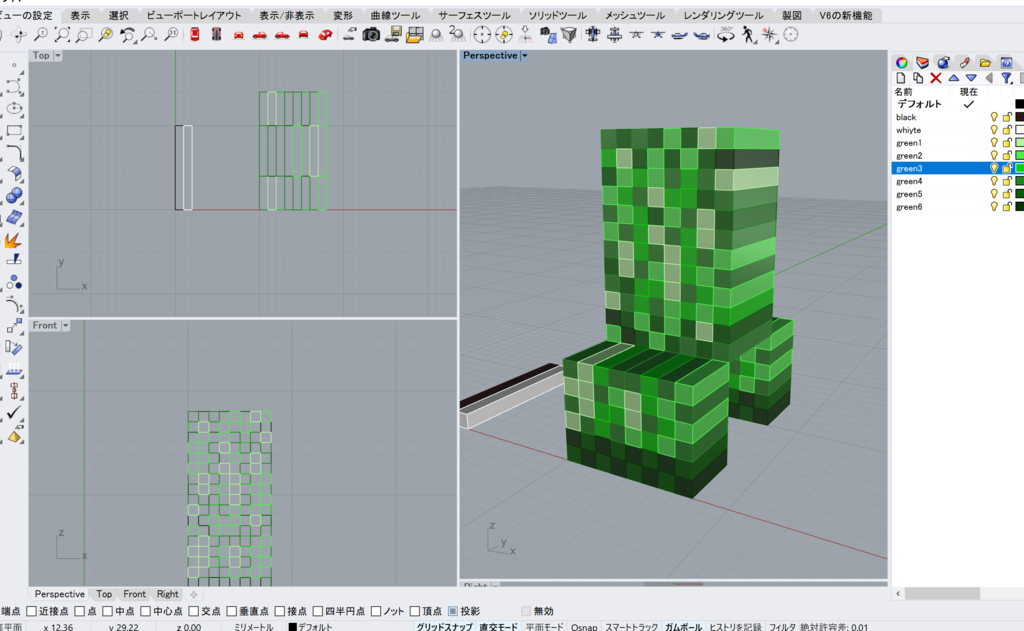This screenshot has width=1024, height=631.
Task: Toggle the 交点 osnap checkbox
Action: point(193,611)
